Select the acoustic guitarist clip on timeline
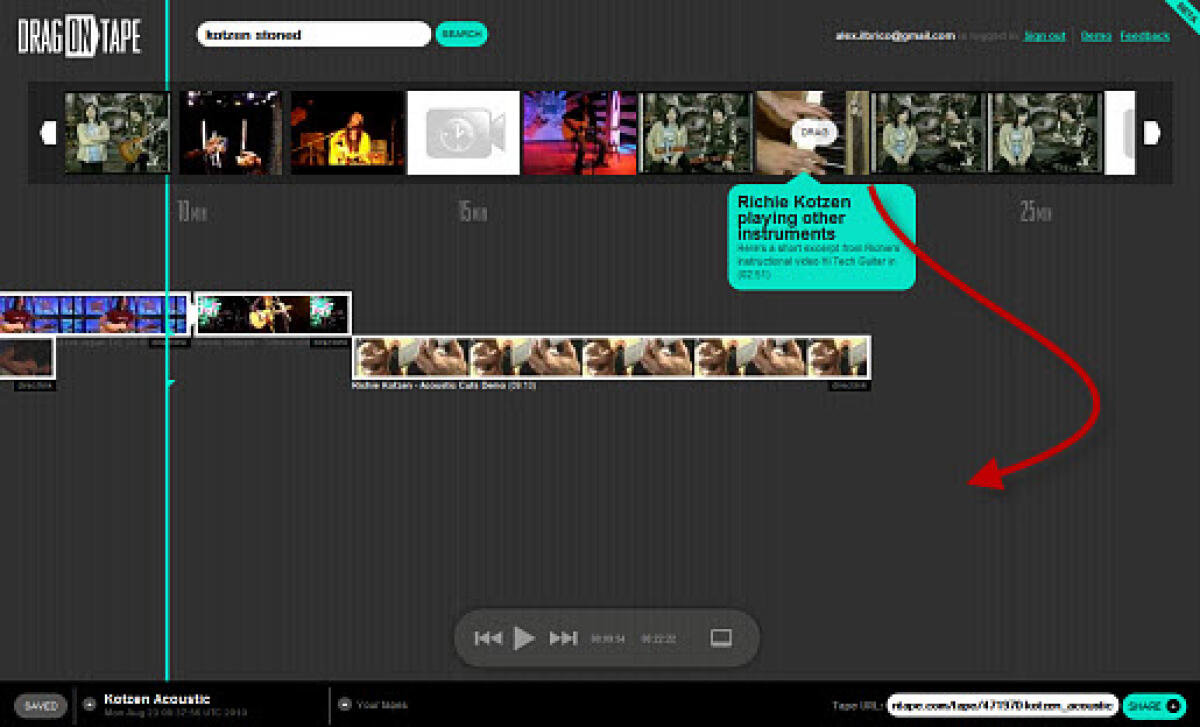1200x727 pixels. (x=272, y=313)
